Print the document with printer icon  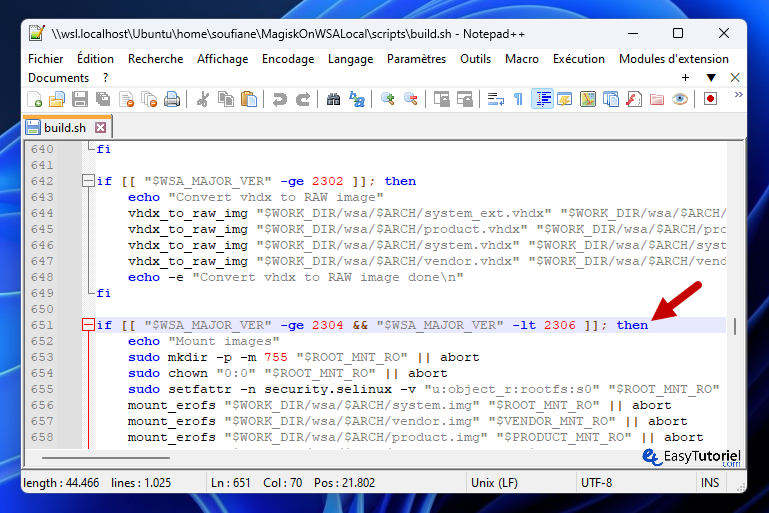tap(172, 100)
